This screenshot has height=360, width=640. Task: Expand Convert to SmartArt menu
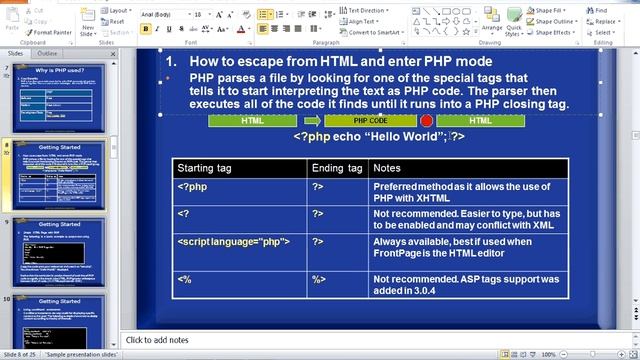point(372,32)
